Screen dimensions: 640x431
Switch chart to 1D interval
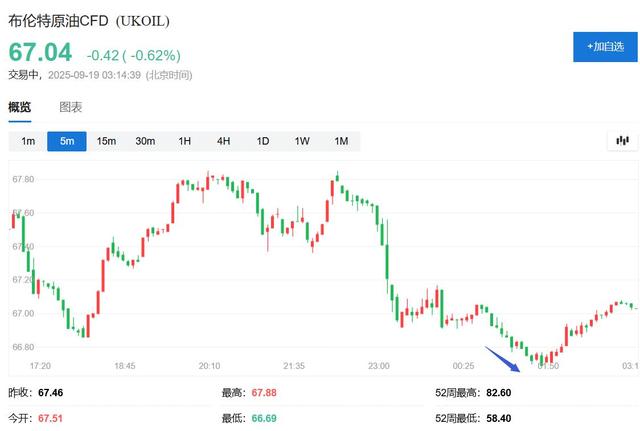coord(263,141)
